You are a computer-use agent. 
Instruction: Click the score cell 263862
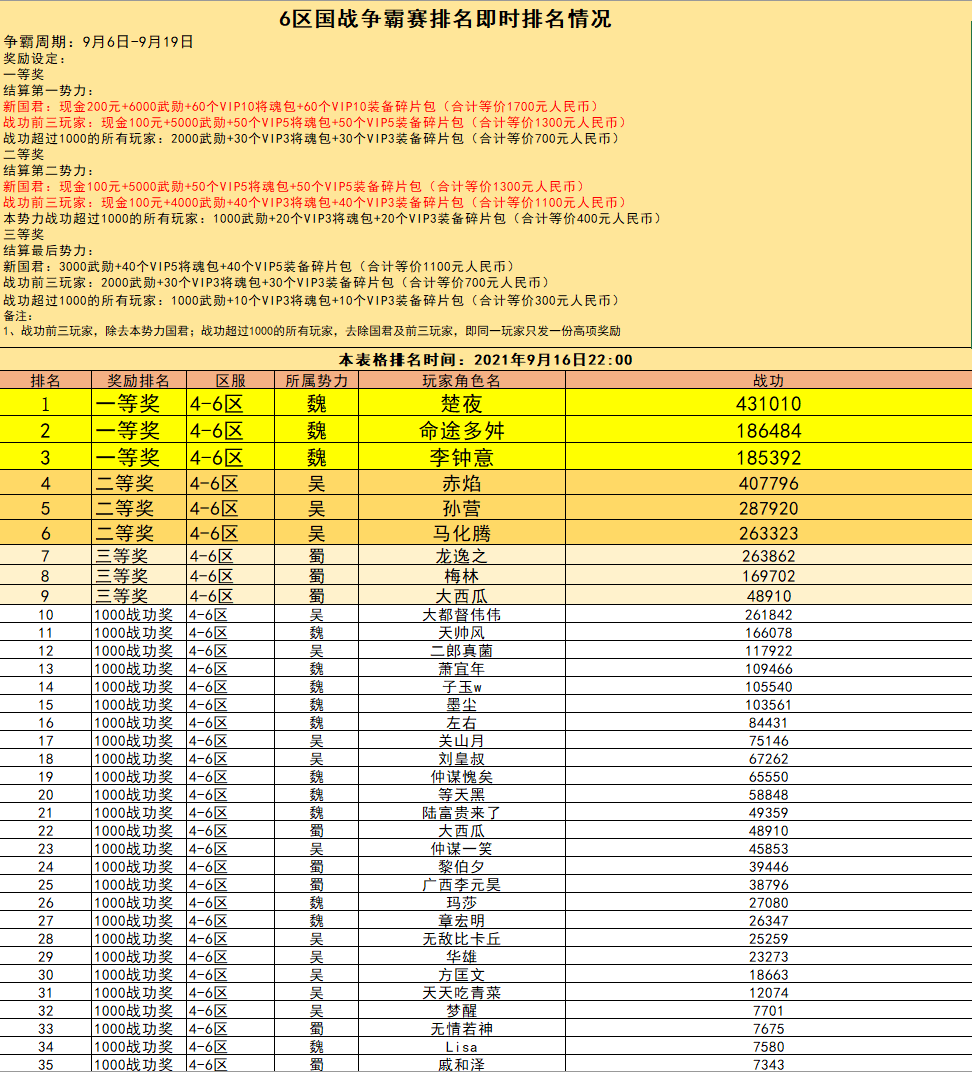[x=768, y=555]
